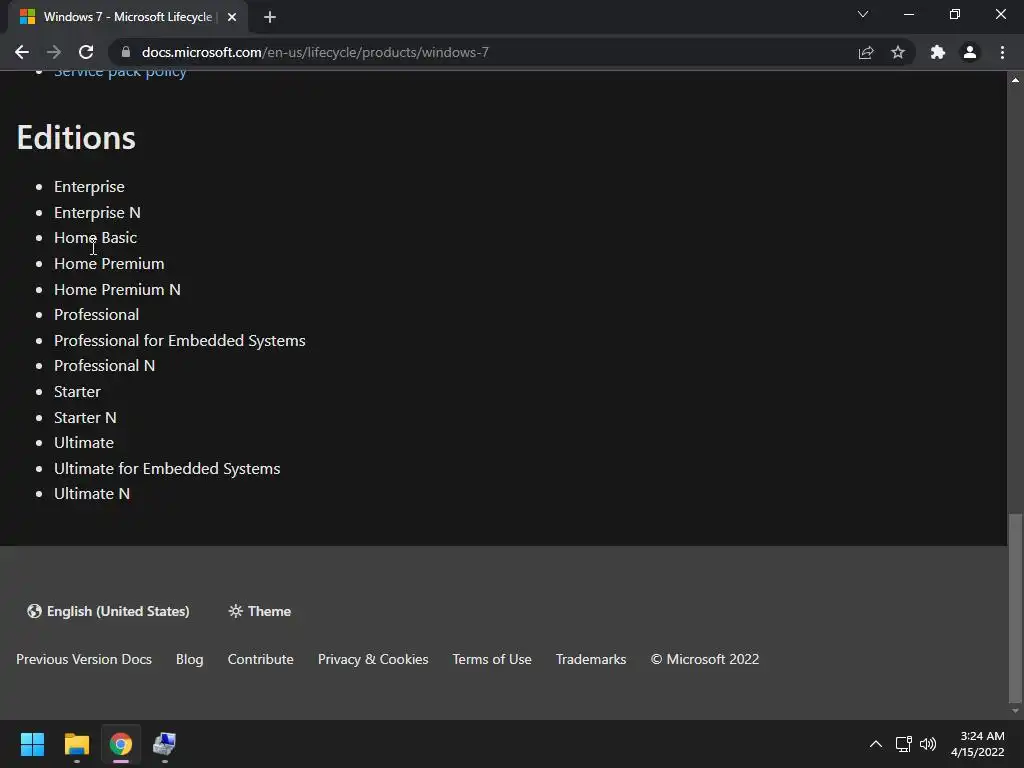Open Privacy & Cookies link
1024x768 pixels.
tap(373, 659)
